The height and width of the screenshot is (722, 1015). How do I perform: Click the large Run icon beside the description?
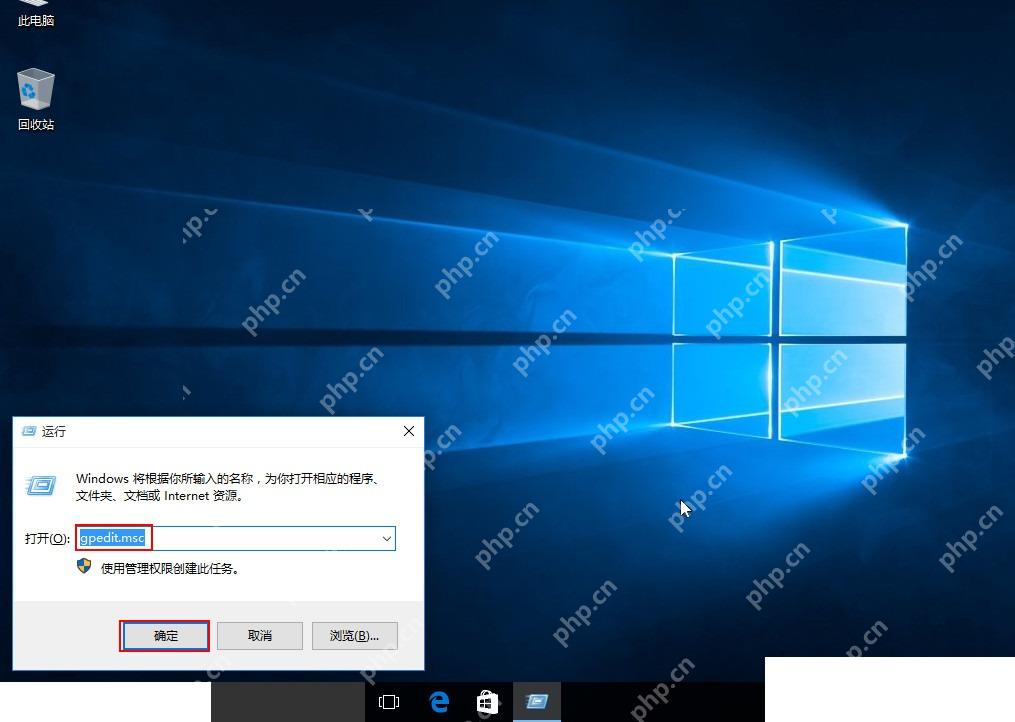point(41,485)
